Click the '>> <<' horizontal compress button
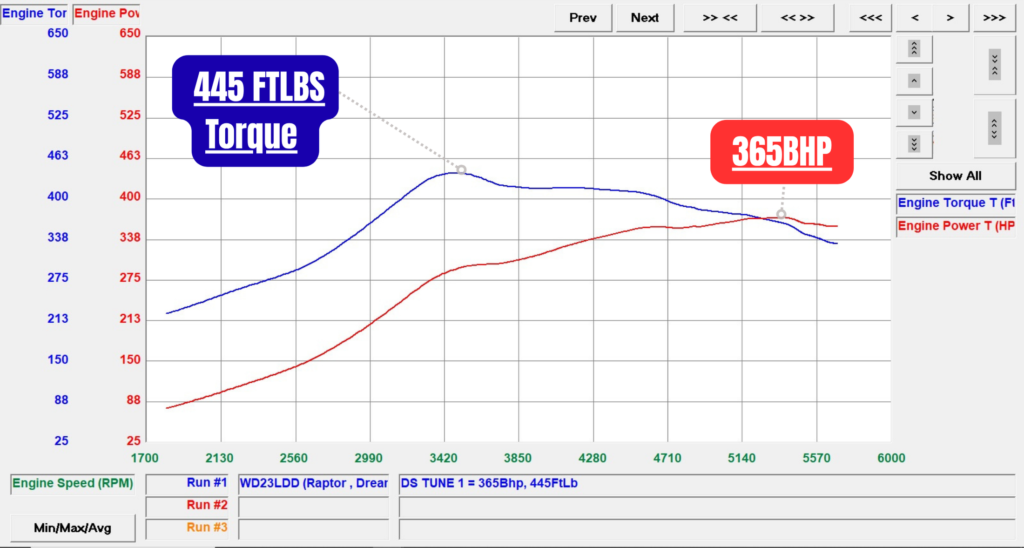 coord(720,17)
